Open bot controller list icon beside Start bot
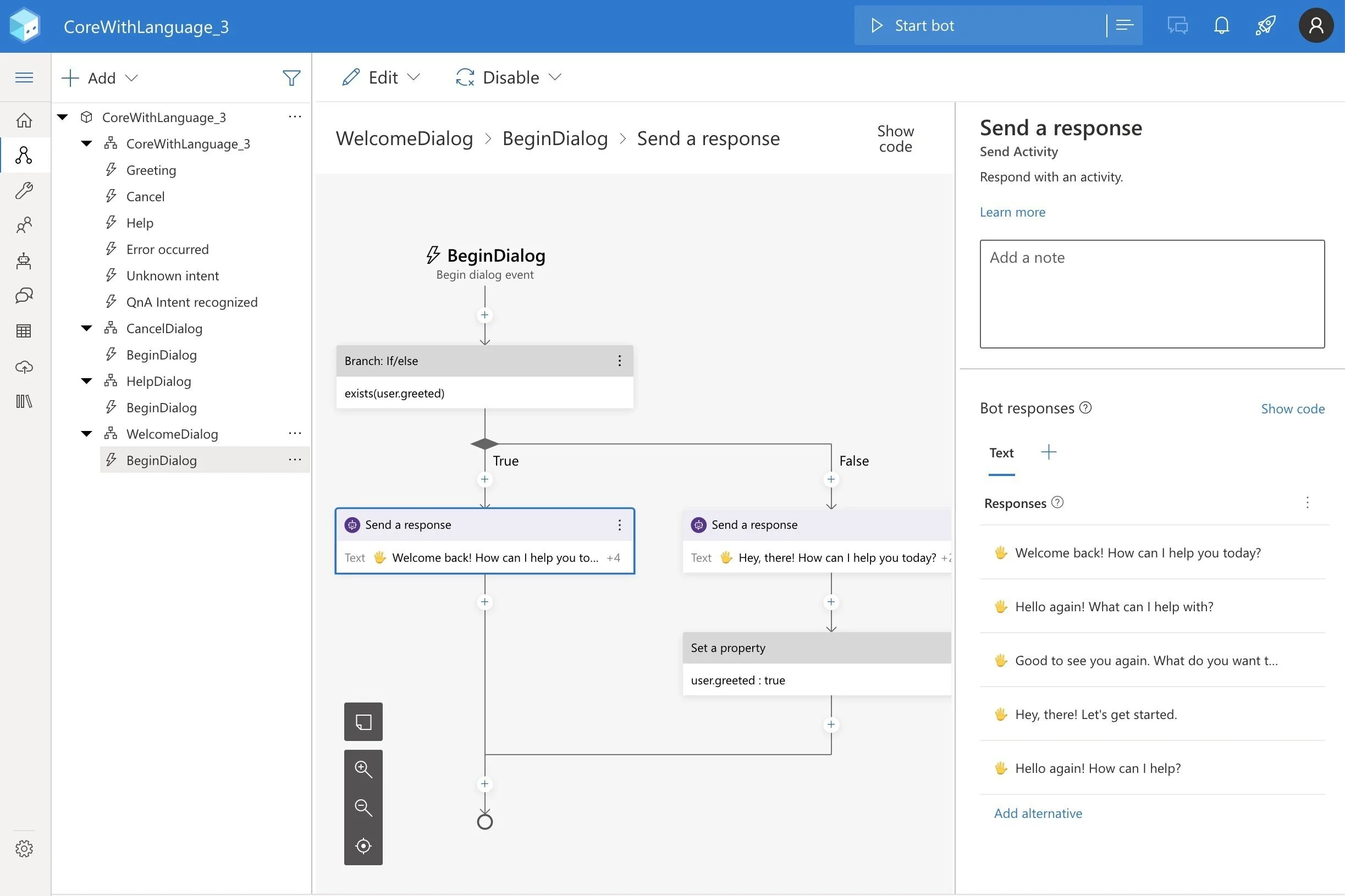Viewport: 1345px width, 896px height. [1124, 26]
